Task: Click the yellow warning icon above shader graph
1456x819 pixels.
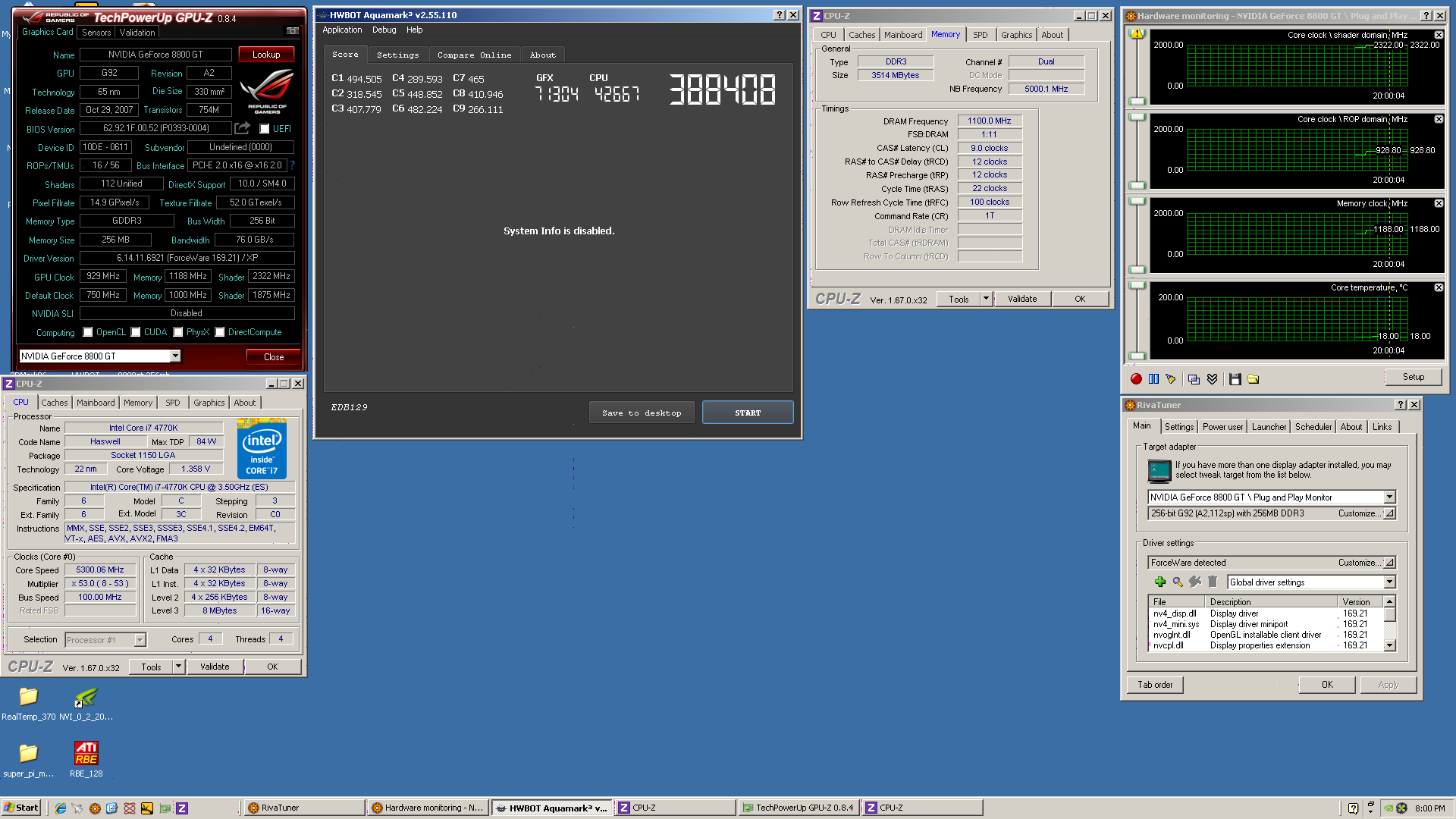Action: pos(1137,34)
